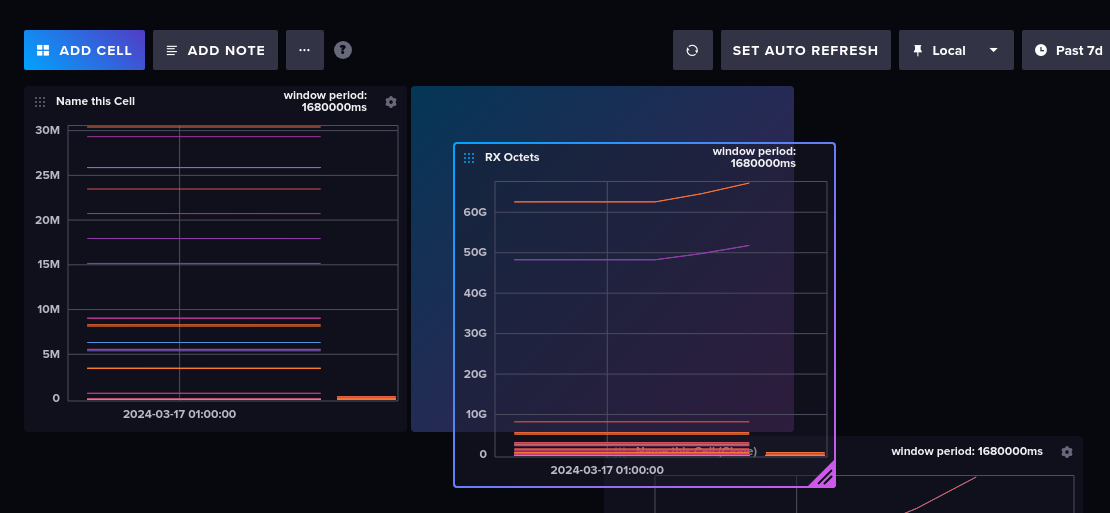Click the ADD NOTE button
Screen dimensions: 1110x513
pyautogui.click(x=215, y=50)
